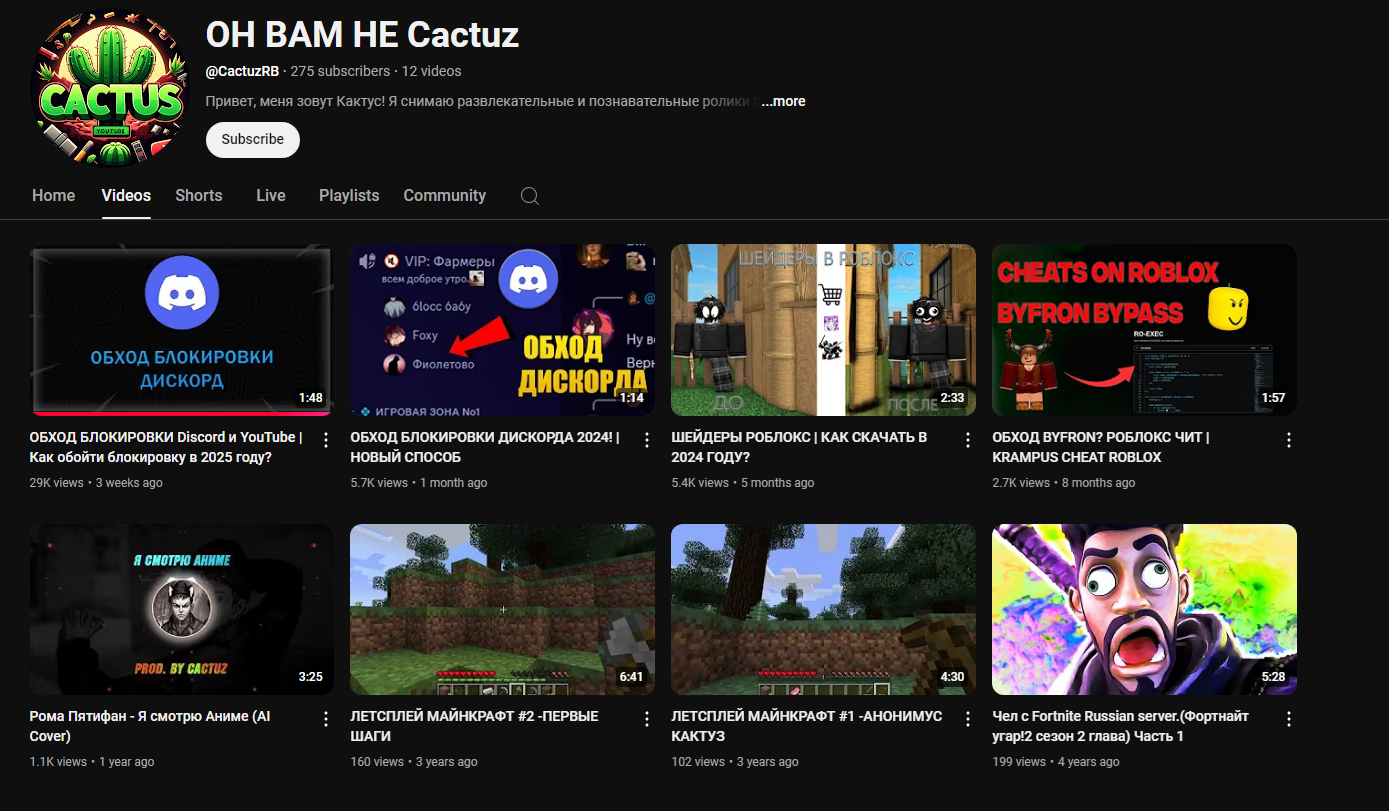Image resolution: width=1389 pixels, height=811 pixels.
Task: Click the 29K views metadata line
Action: tap(96, 483)
